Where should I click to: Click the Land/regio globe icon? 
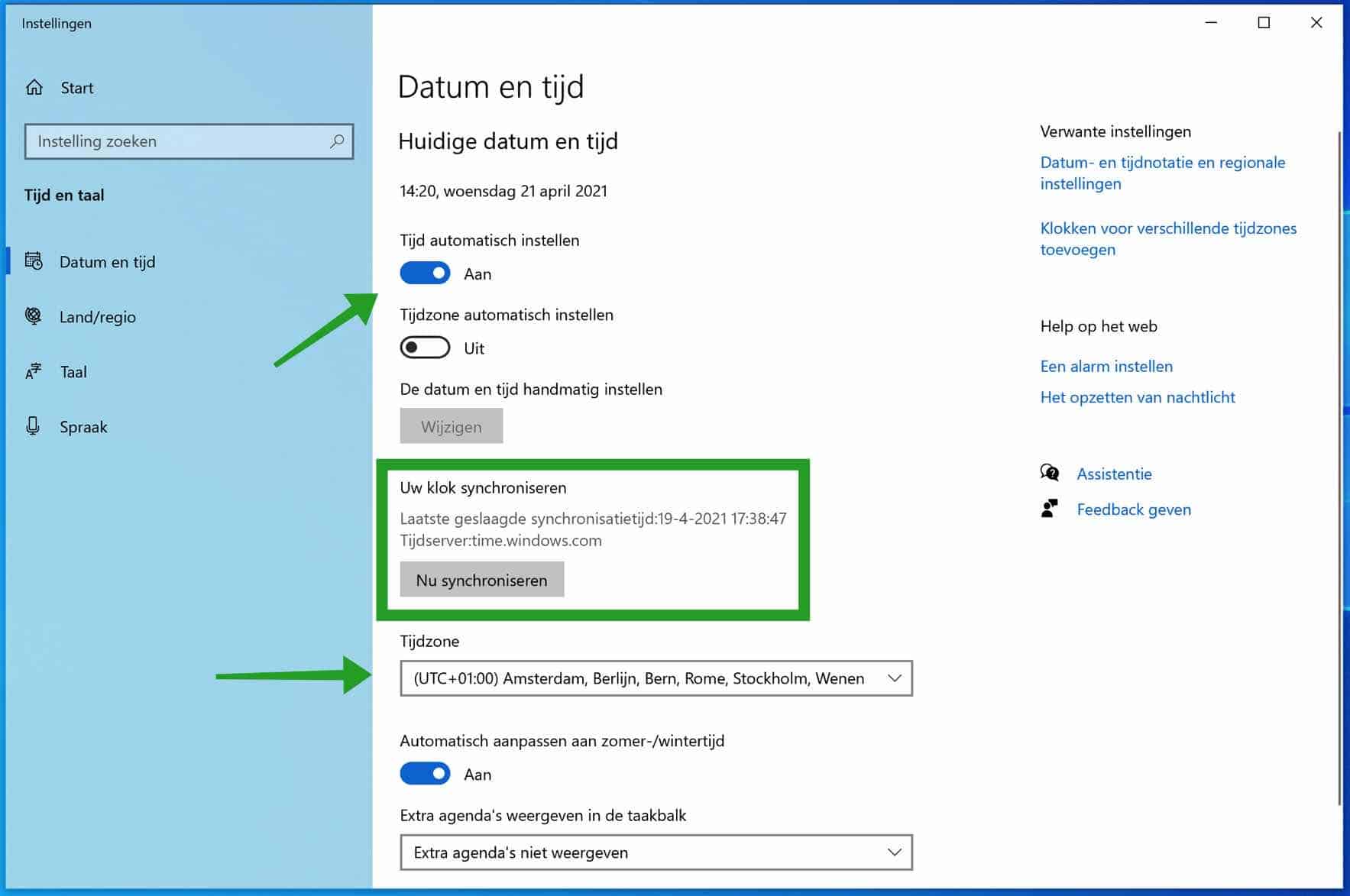34,316
